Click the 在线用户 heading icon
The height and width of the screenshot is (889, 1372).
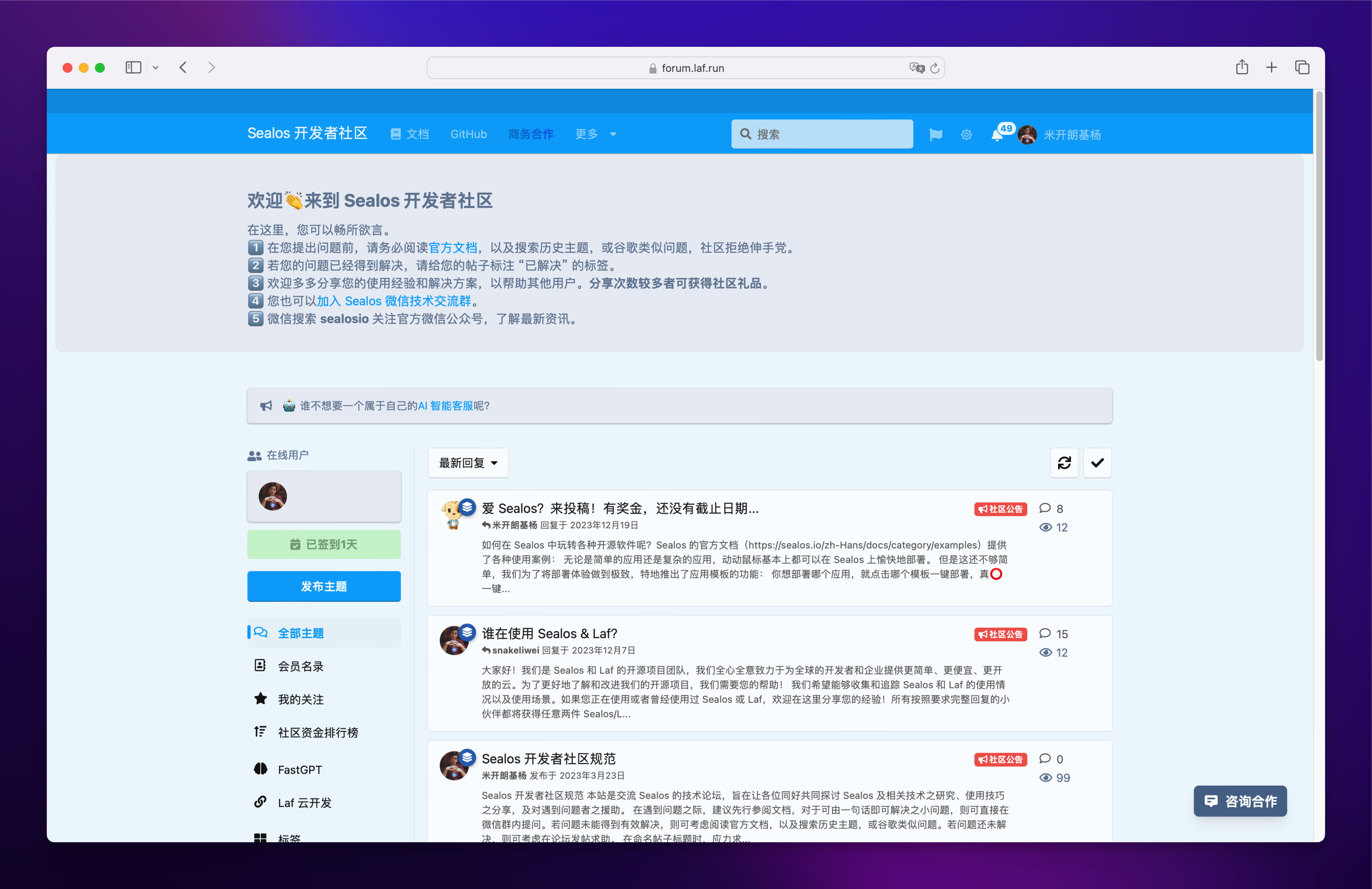[x=254, y=456]
